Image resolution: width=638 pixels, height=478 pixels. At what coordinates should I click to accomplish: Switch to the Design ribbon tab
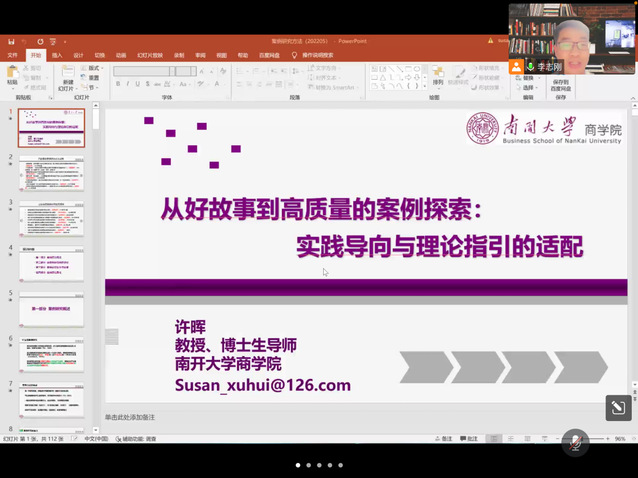(78, 55)
